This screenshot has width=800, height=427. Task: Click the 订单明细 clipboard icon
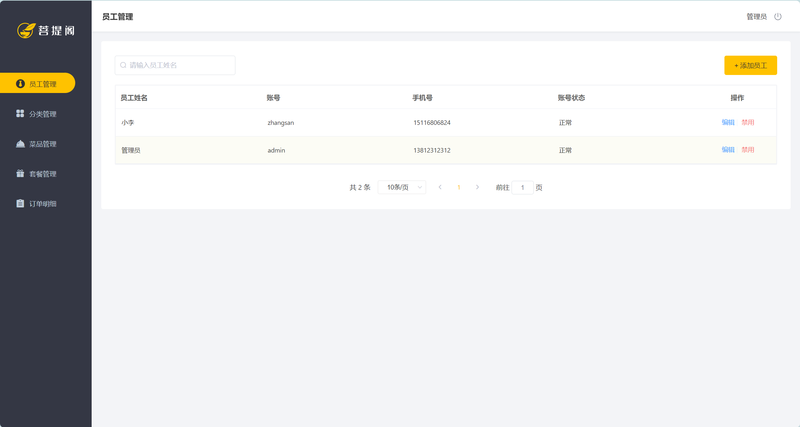tap(20, 203)
